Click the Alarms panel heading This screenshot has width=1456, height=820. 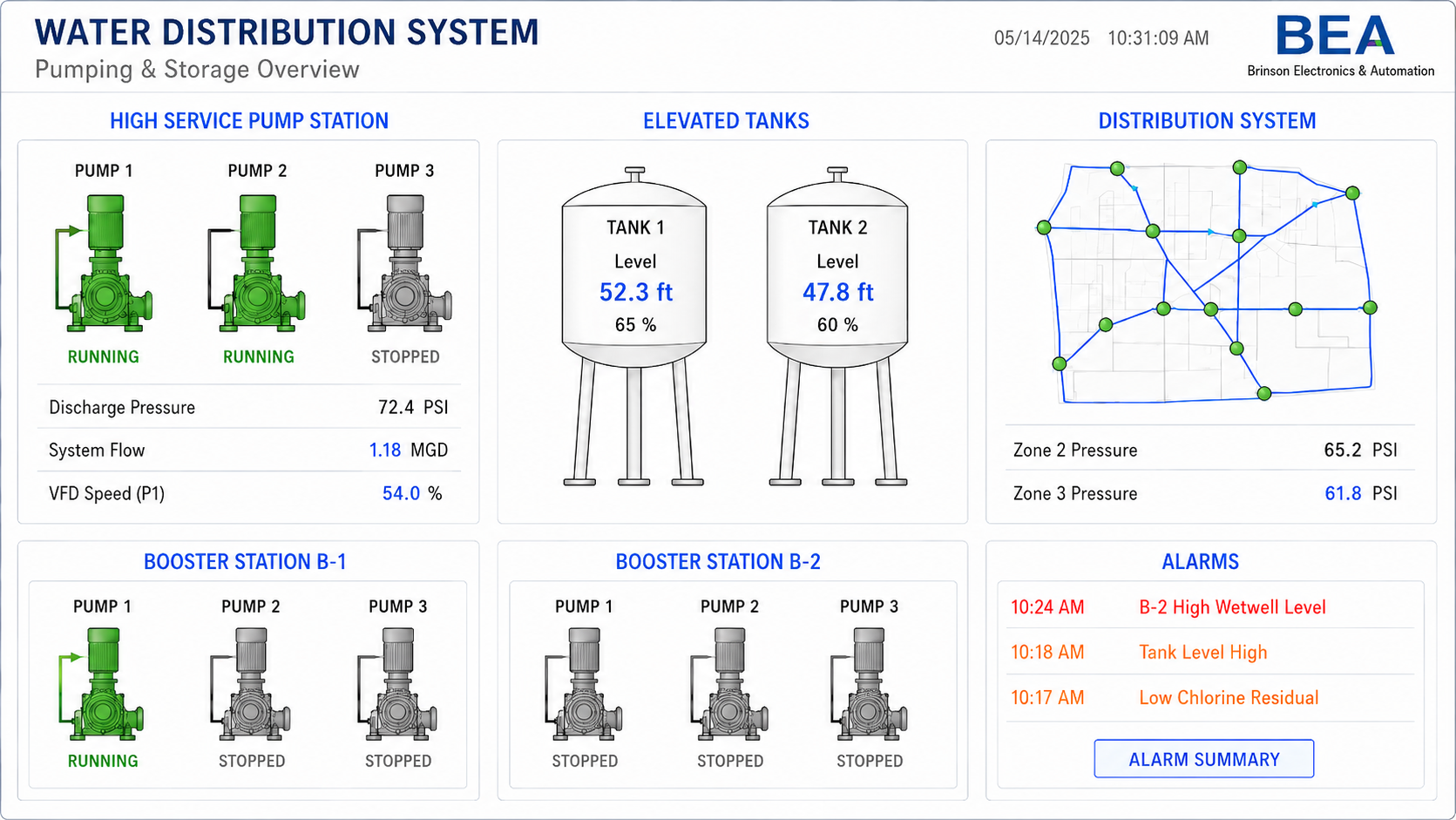[x=1200, y=562]
